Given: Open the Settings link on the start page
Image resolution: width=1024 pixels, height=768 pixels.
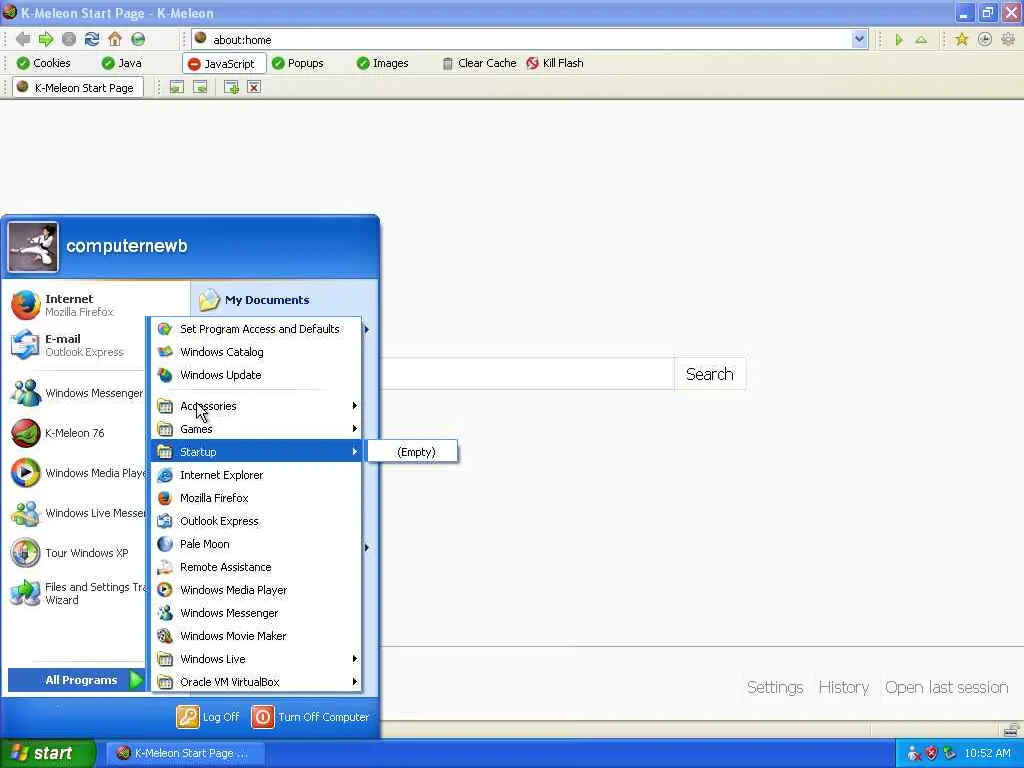Looking at the screenshot, I should [x=775, y=688].
